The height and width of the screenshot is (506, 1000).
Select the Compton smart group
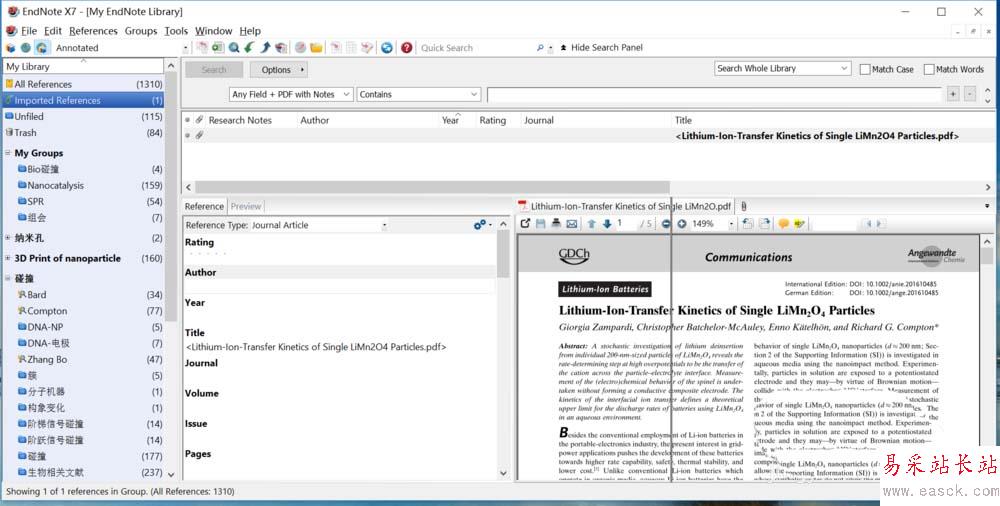point(84,311)
